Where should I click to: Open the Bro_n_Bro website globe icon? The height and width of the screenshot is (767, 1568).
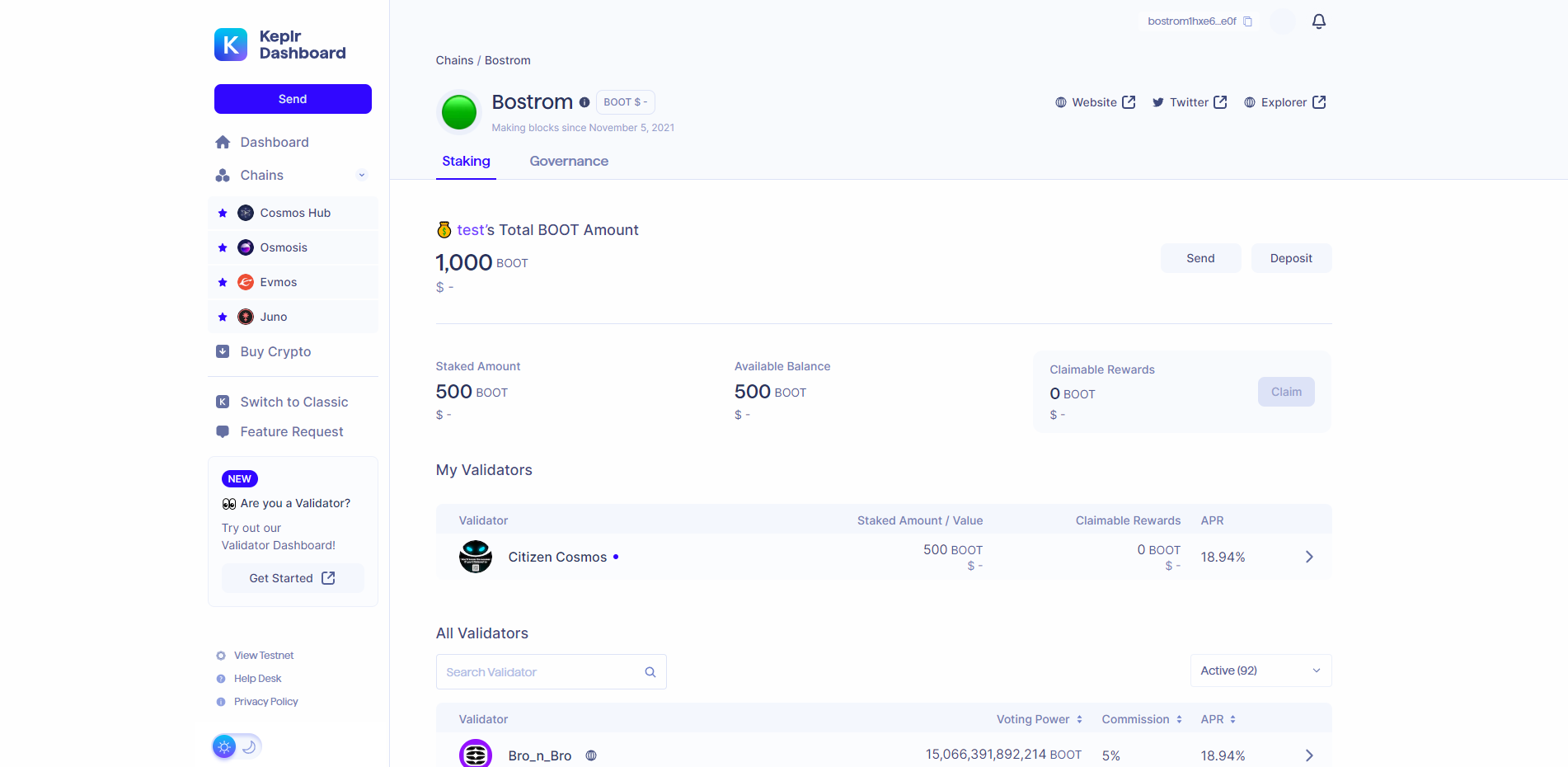pyautogui.click(x=591, y=755)
